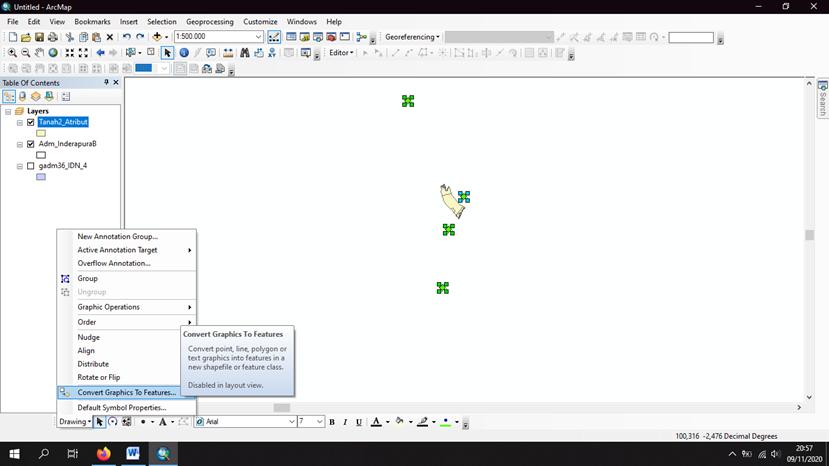
Task: Click the horizontal map scrollbar thumb
Action: 282,408
